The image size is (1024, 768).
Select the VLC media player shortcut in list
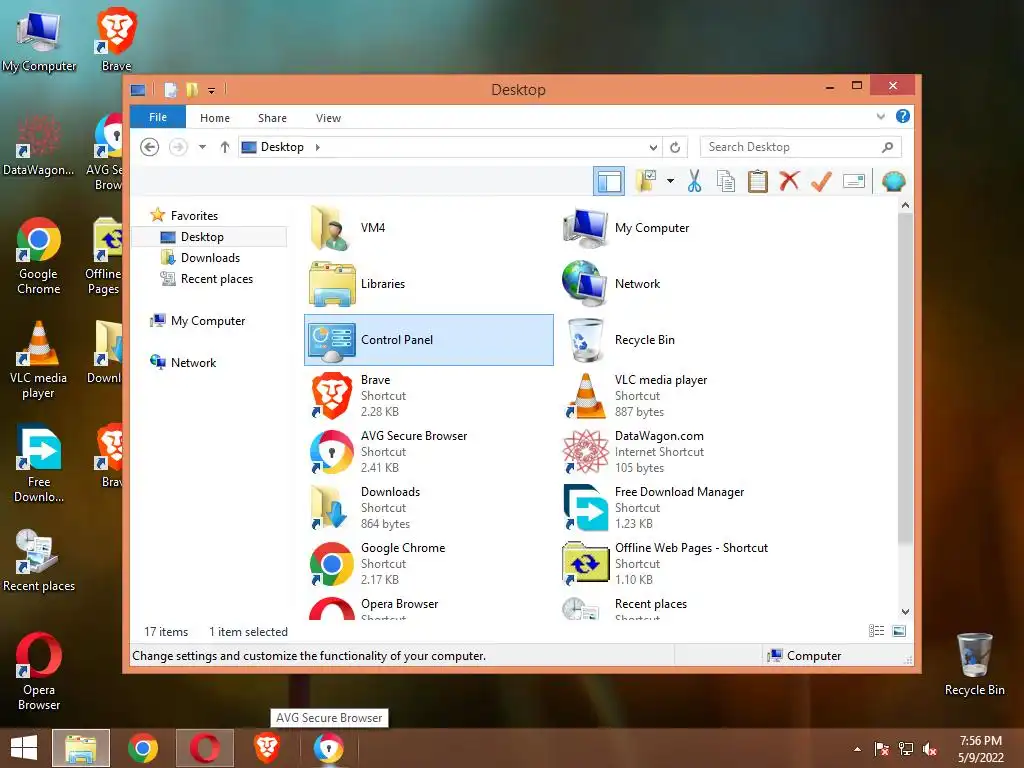(682, 396)
